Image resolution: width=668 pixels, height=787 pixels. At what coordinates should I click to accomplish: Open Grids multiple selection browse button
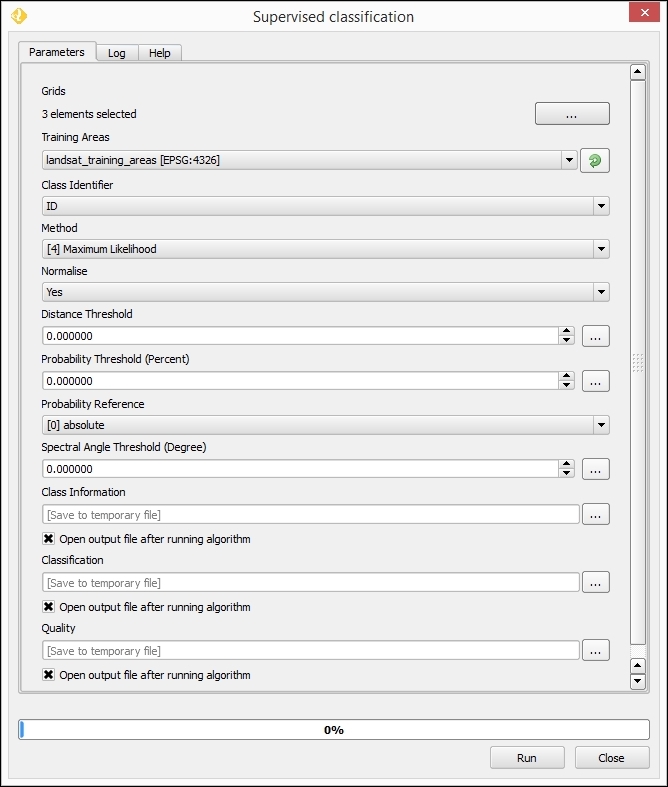[x=572, y=114]
